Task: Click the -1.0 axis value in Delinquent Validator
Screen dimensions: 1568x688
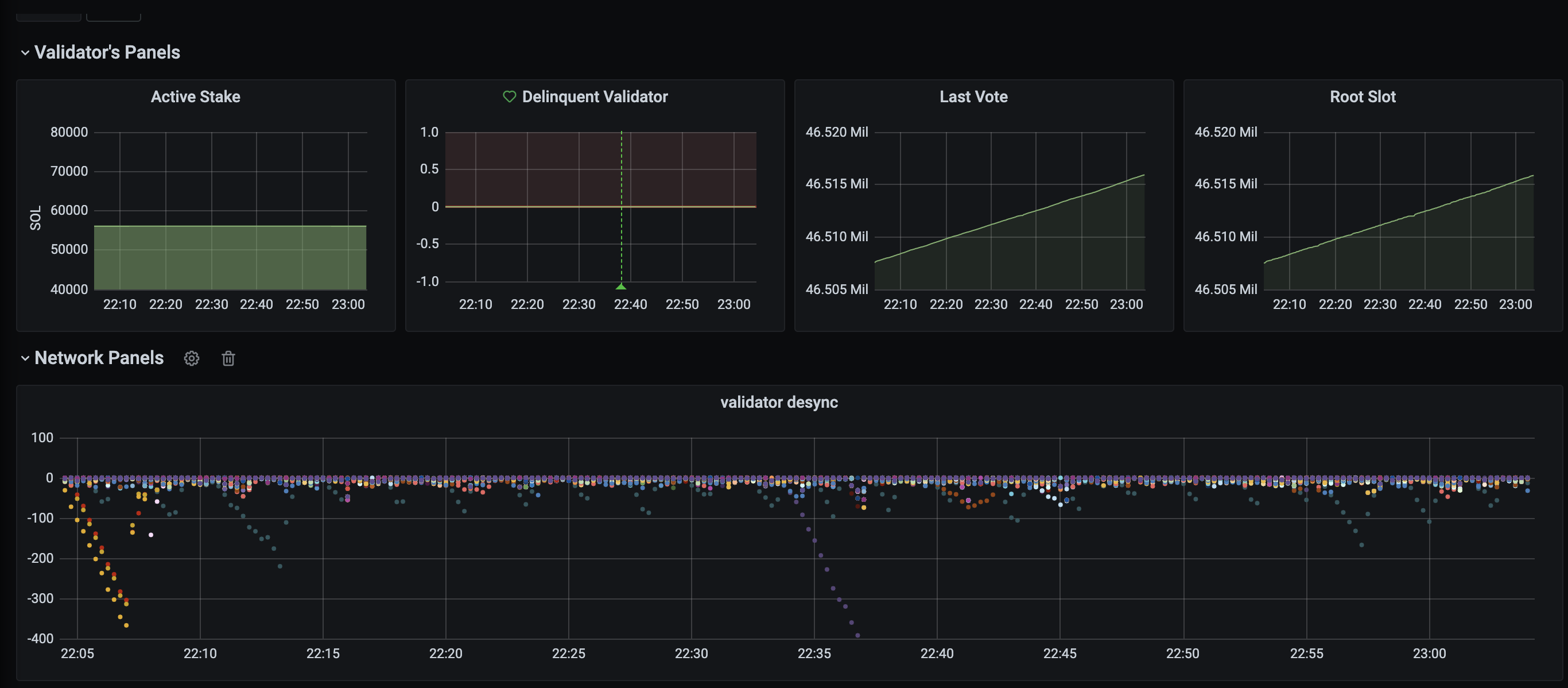Action: [x=428, y=281]
